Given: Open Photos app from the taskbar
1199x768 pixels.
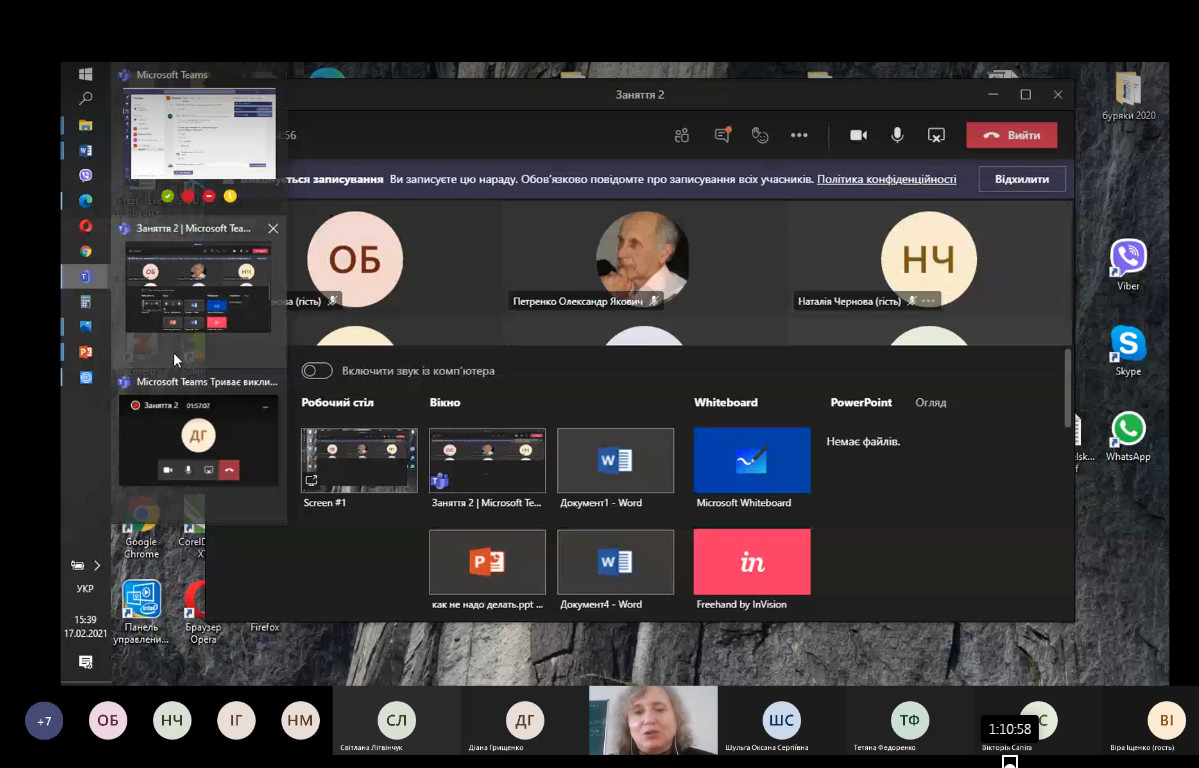Looking at the screenshot, I should point(86,327).
